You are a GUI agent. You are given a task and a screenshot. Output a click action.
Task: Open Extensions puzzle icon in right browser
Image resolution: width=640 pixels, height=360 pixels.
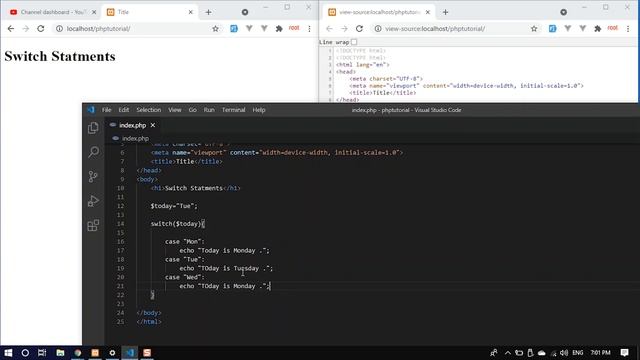pos(598,29)
